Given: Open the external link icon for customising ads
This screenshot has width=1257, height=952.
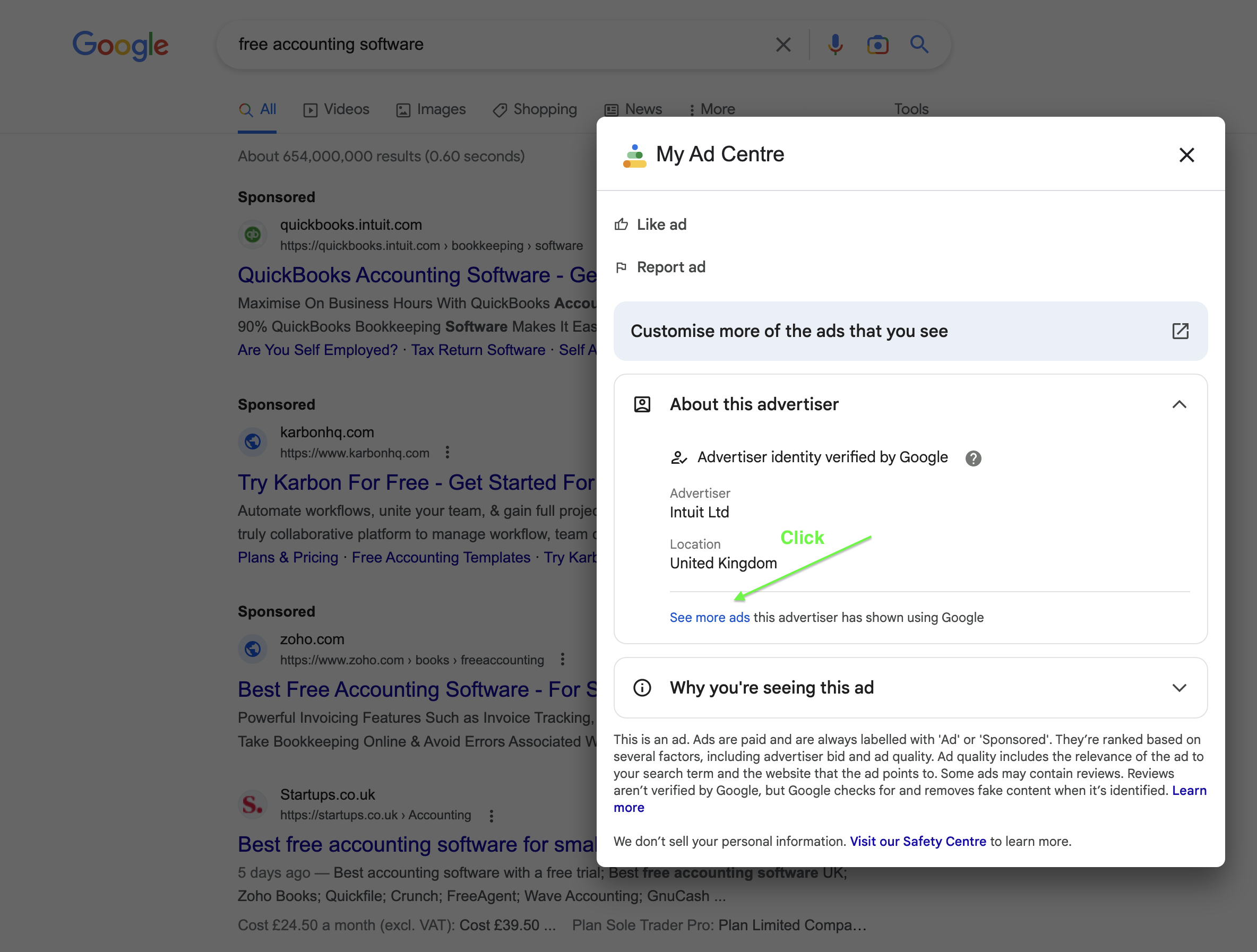Looking at the screenshot, I should pos(1179,331).
